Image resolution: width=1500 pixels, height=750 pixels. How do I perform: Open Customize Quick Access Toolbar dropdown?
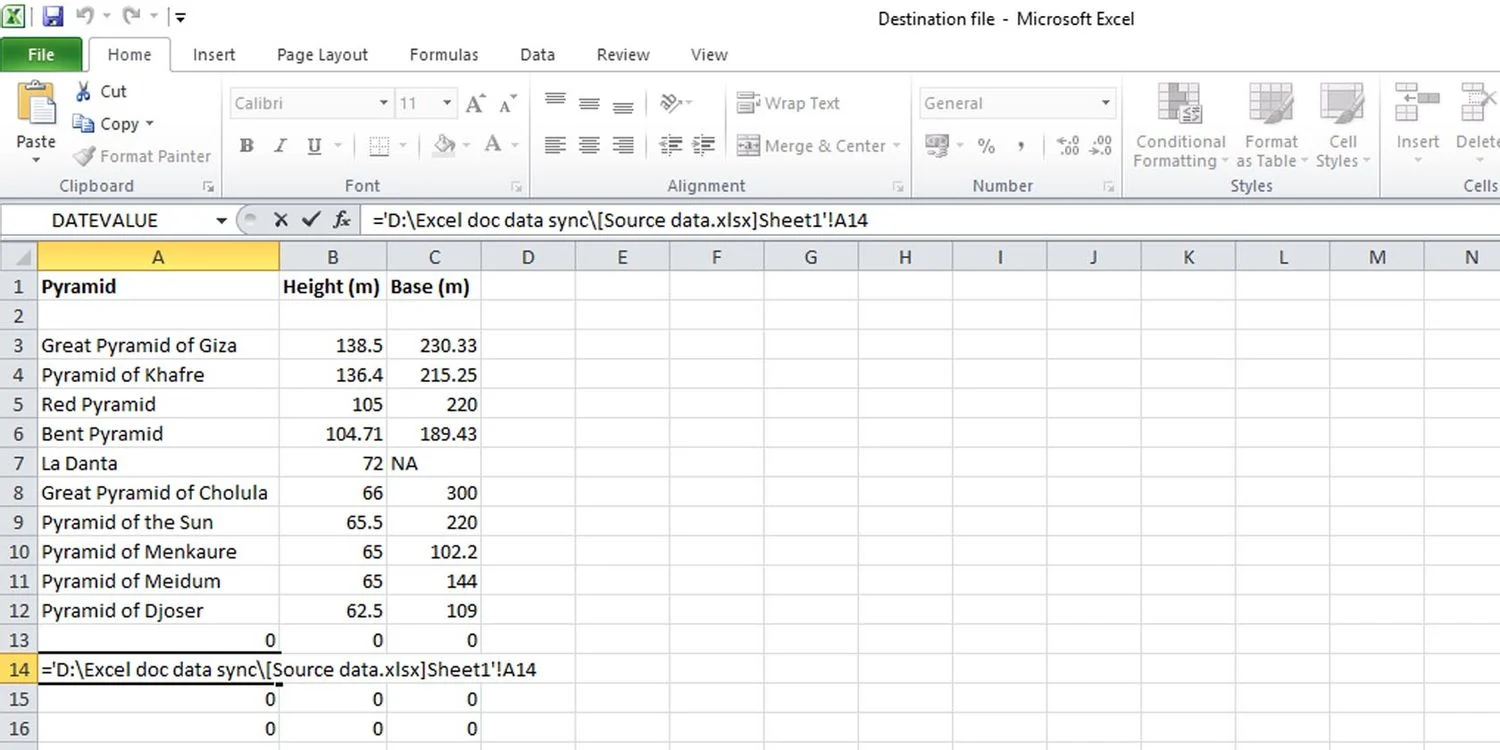coord(178,17)
